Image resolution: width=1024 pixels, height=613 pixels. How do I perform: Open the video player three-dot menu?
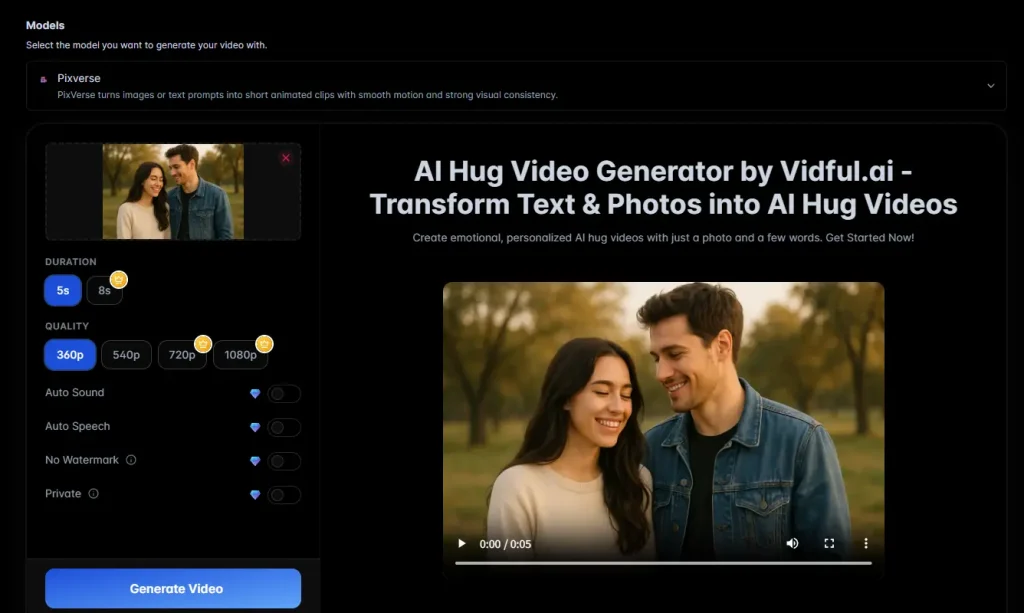click(866, 543)
